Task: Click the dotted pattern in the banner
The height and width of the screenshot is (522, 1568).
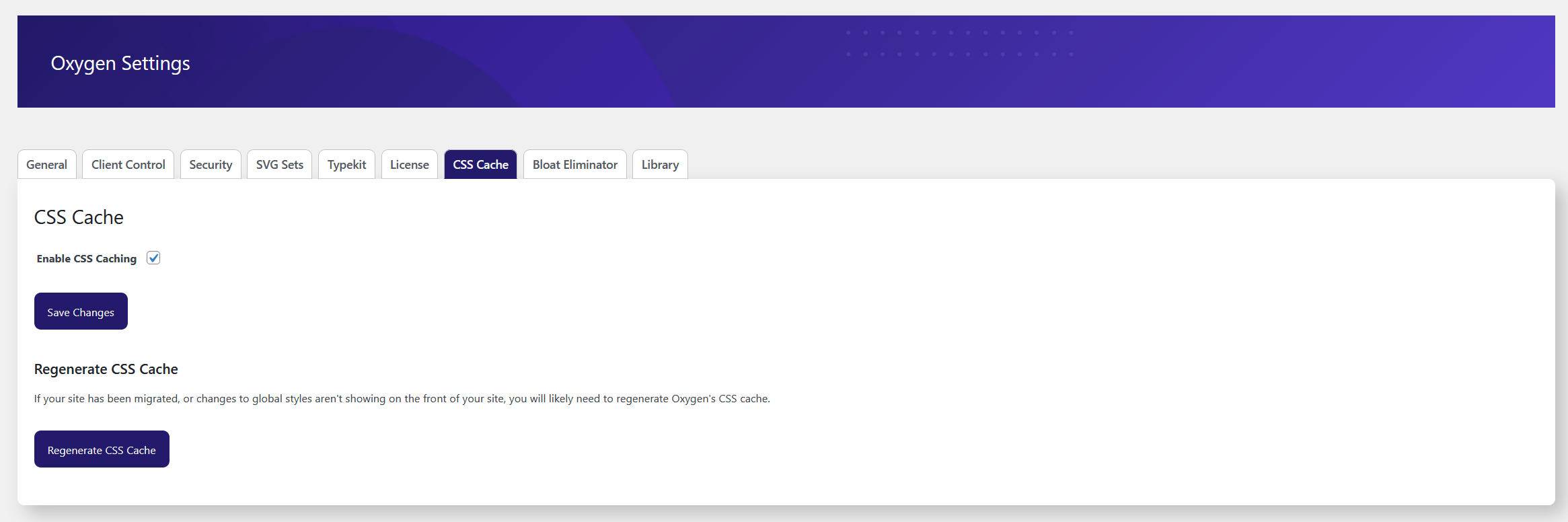Action: pos(959,43)
